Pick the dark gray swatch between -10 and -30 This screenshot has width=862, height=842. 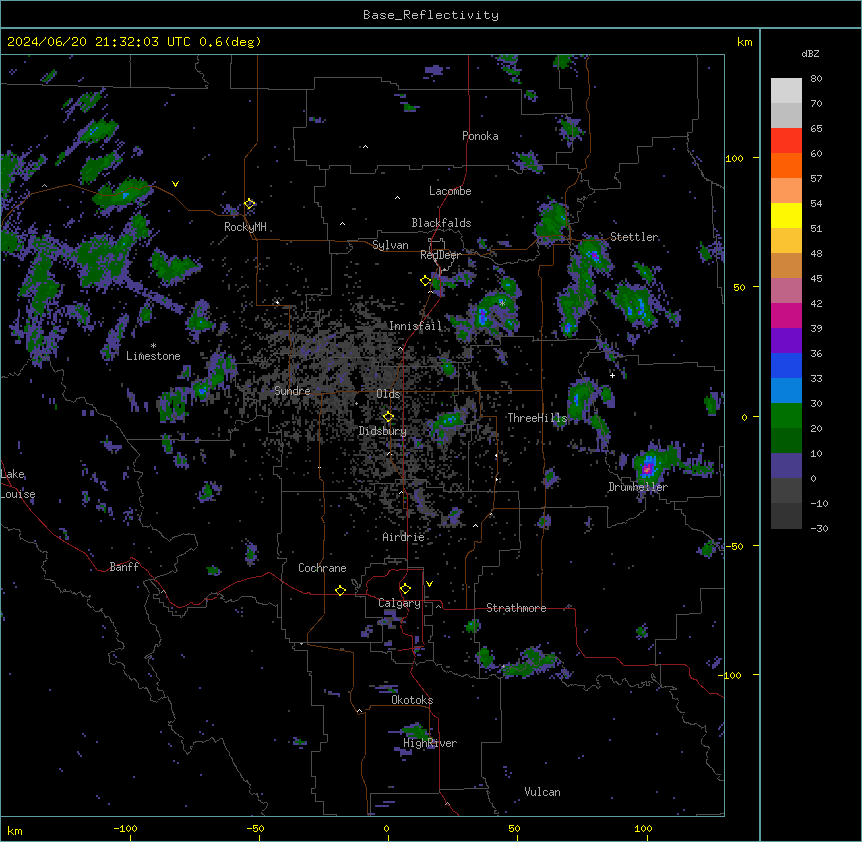(786, 516)
